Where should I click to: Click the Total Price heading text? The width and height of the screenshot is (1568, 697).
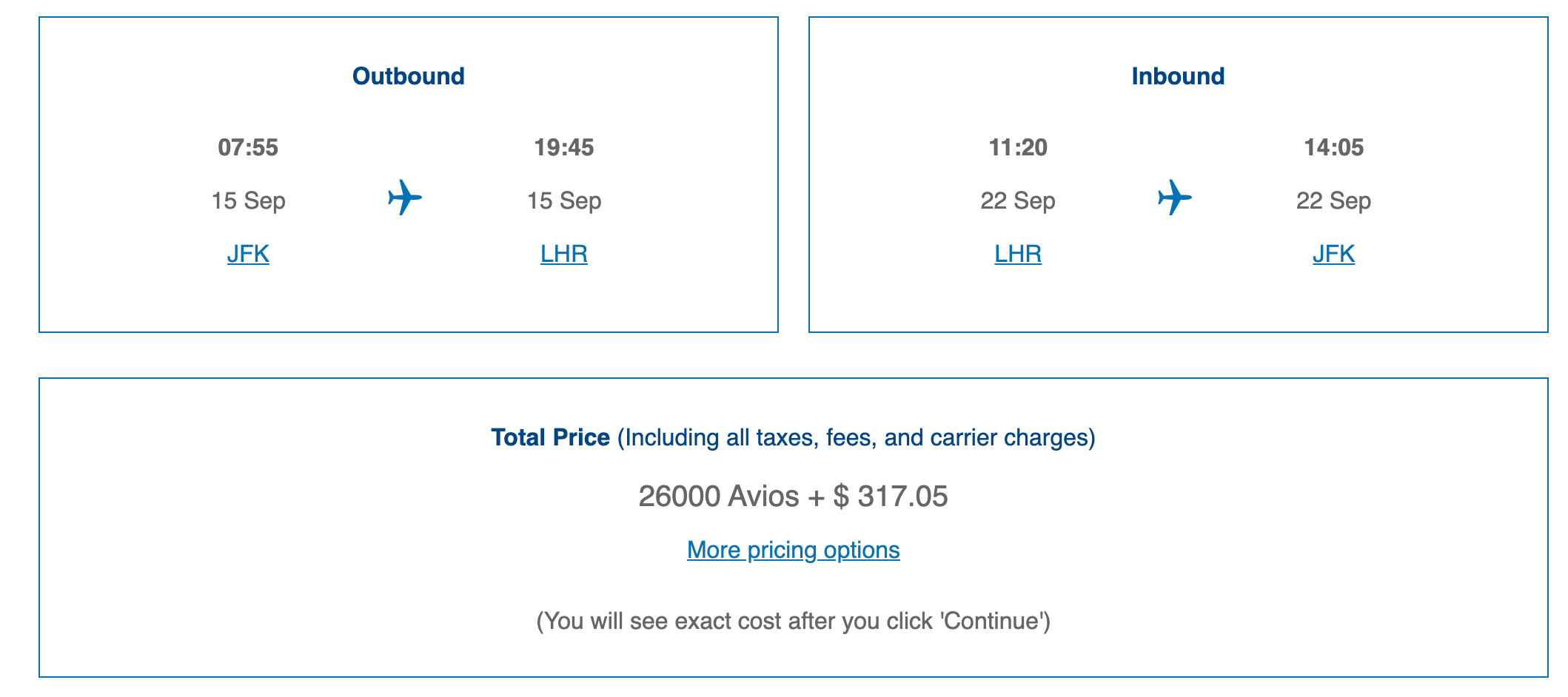point(550,437)
